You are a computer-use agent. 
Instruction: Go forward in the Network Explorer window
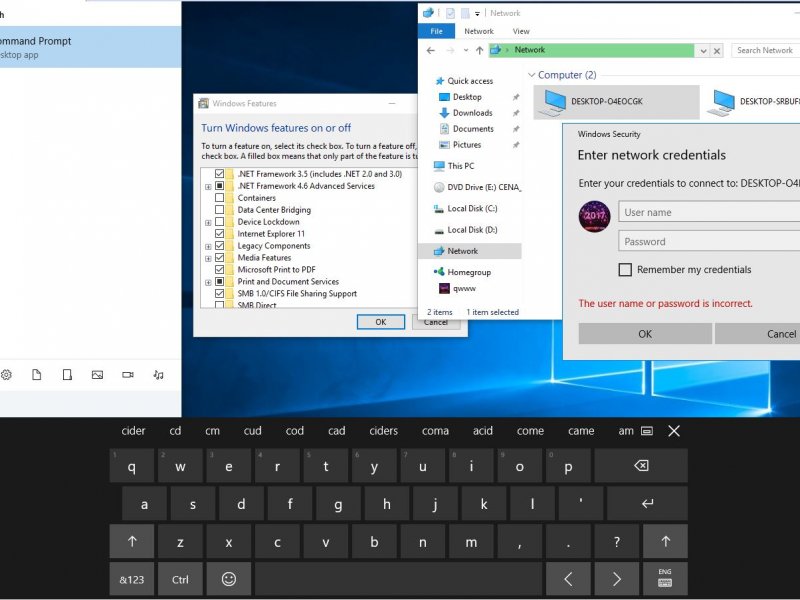pos(450,51)
